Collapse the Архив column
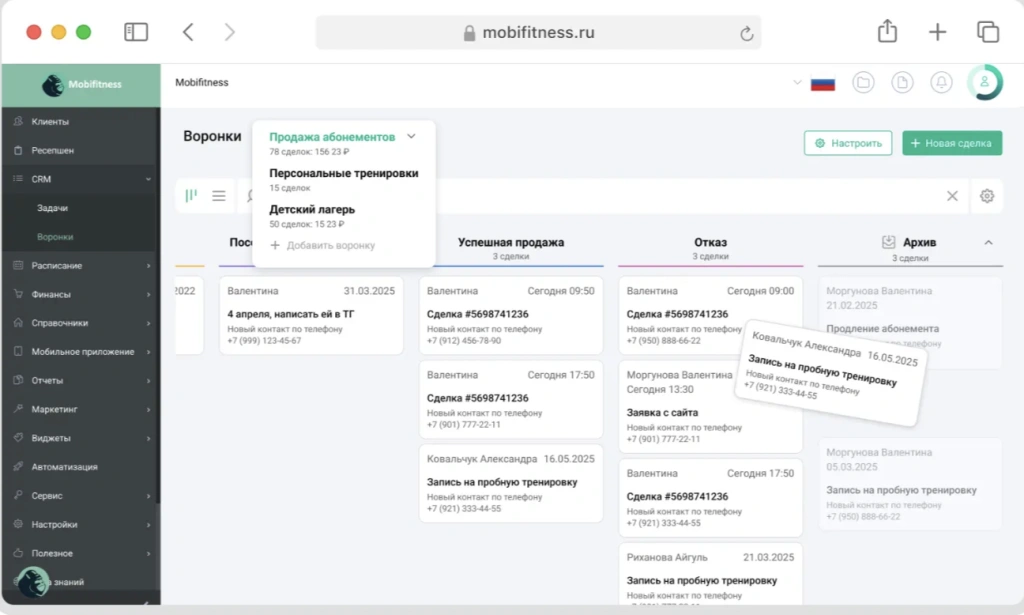 point(989,242)
